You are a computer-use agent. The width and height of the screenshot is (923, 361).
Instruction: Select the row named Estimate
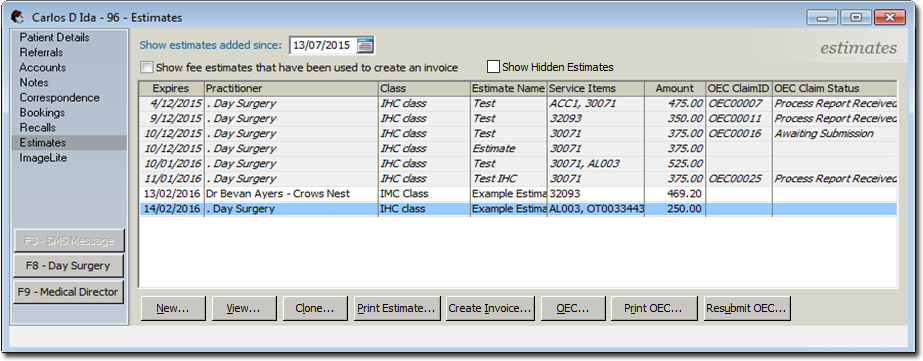518,148
